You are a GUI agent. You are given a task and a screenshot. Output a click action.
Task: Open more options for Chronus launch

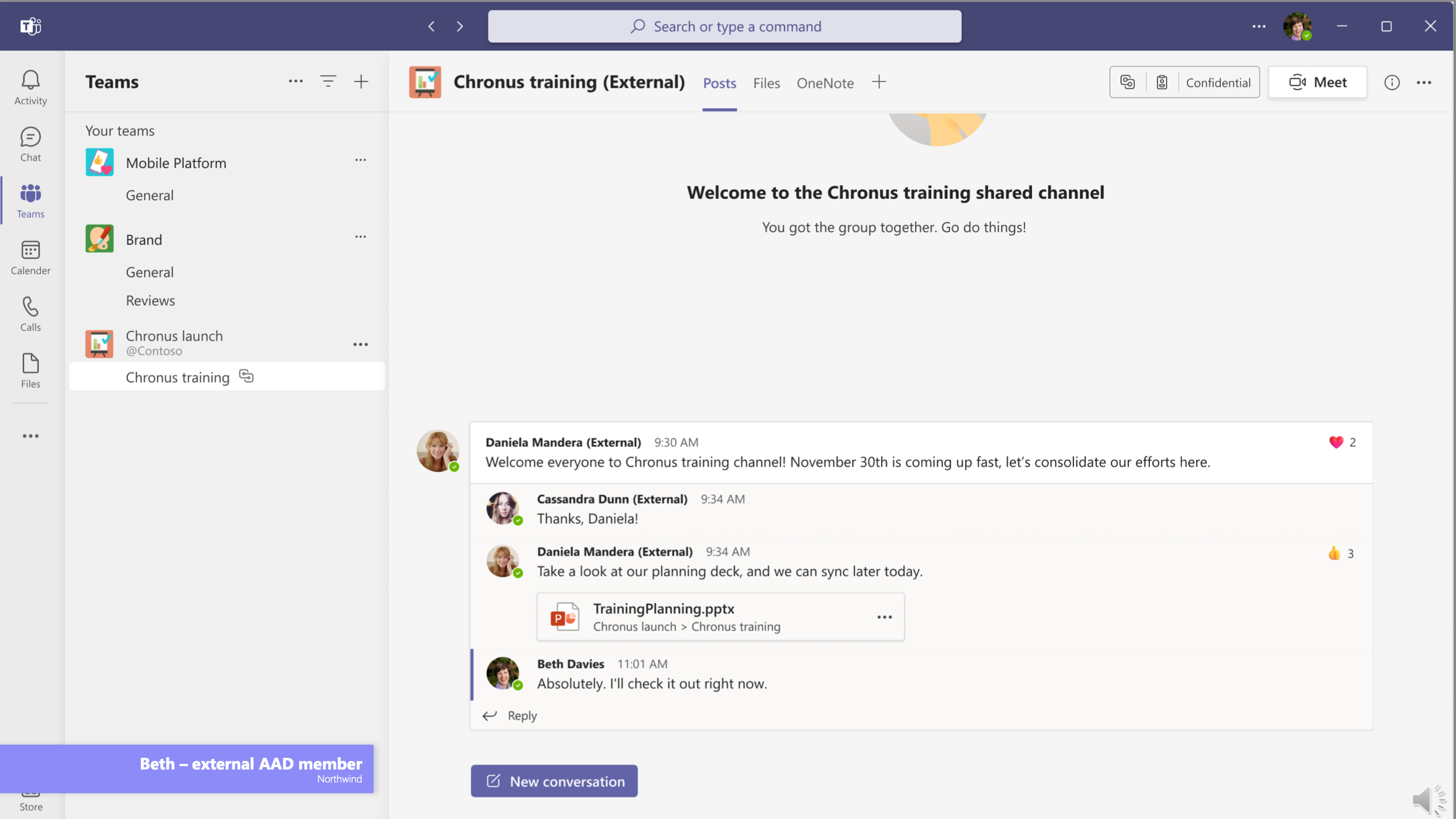(x=360, y=344)
